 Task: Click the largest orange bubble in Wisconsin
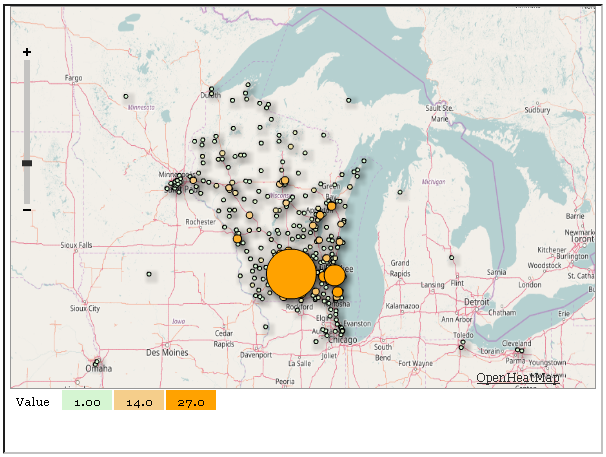(291, 274)
